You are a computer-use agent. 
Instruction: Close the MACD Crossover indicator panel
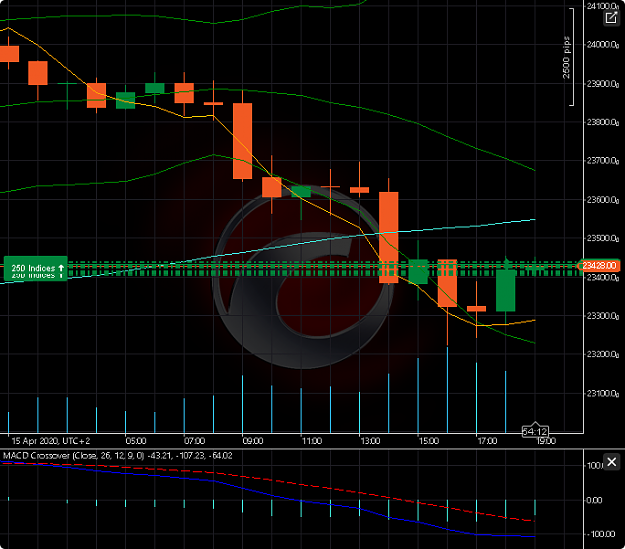click(x=611, y=462)
